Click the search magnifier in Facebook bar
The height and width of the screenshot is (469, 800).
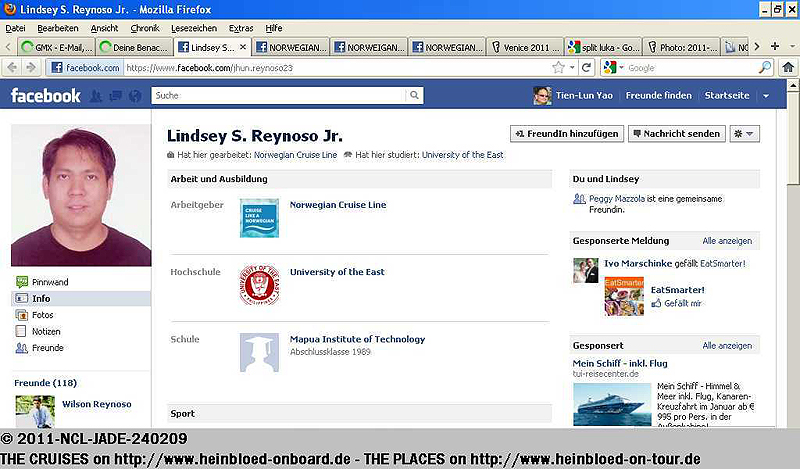[414, 95]
